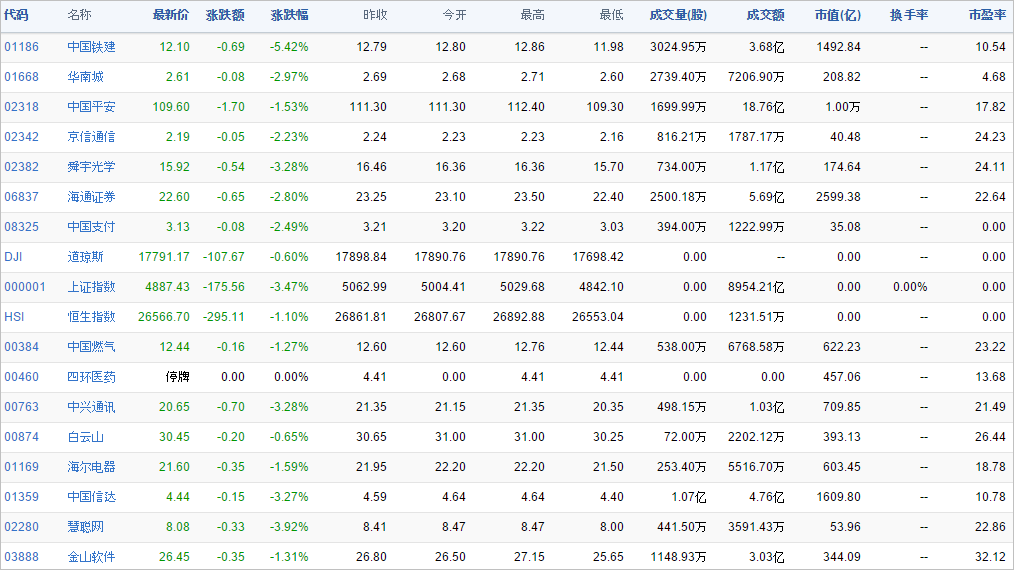Screen dimensions: 1014x570
Task: Open 中国信达 stock page
Action: pos(91,497)
